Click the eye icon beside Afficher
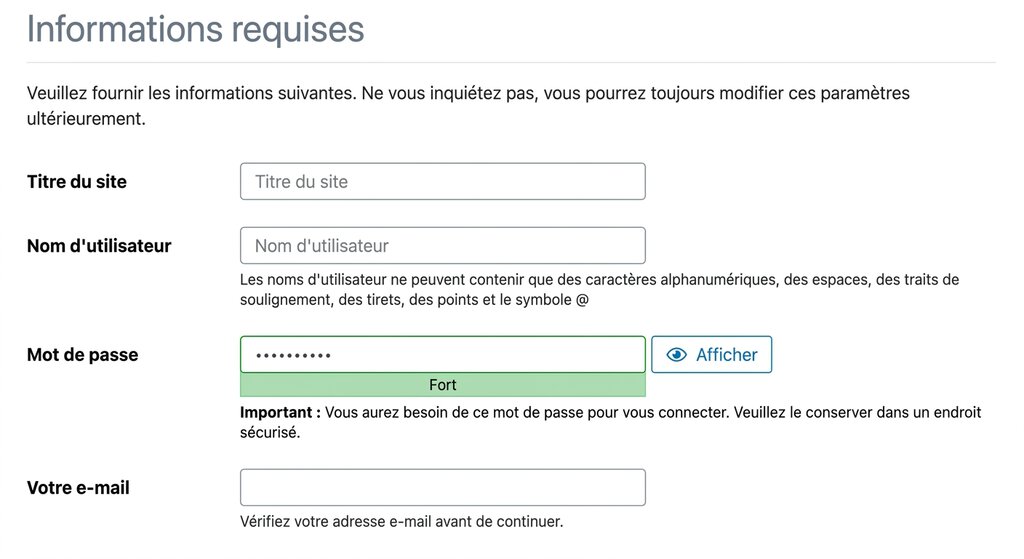 point(677,355)
